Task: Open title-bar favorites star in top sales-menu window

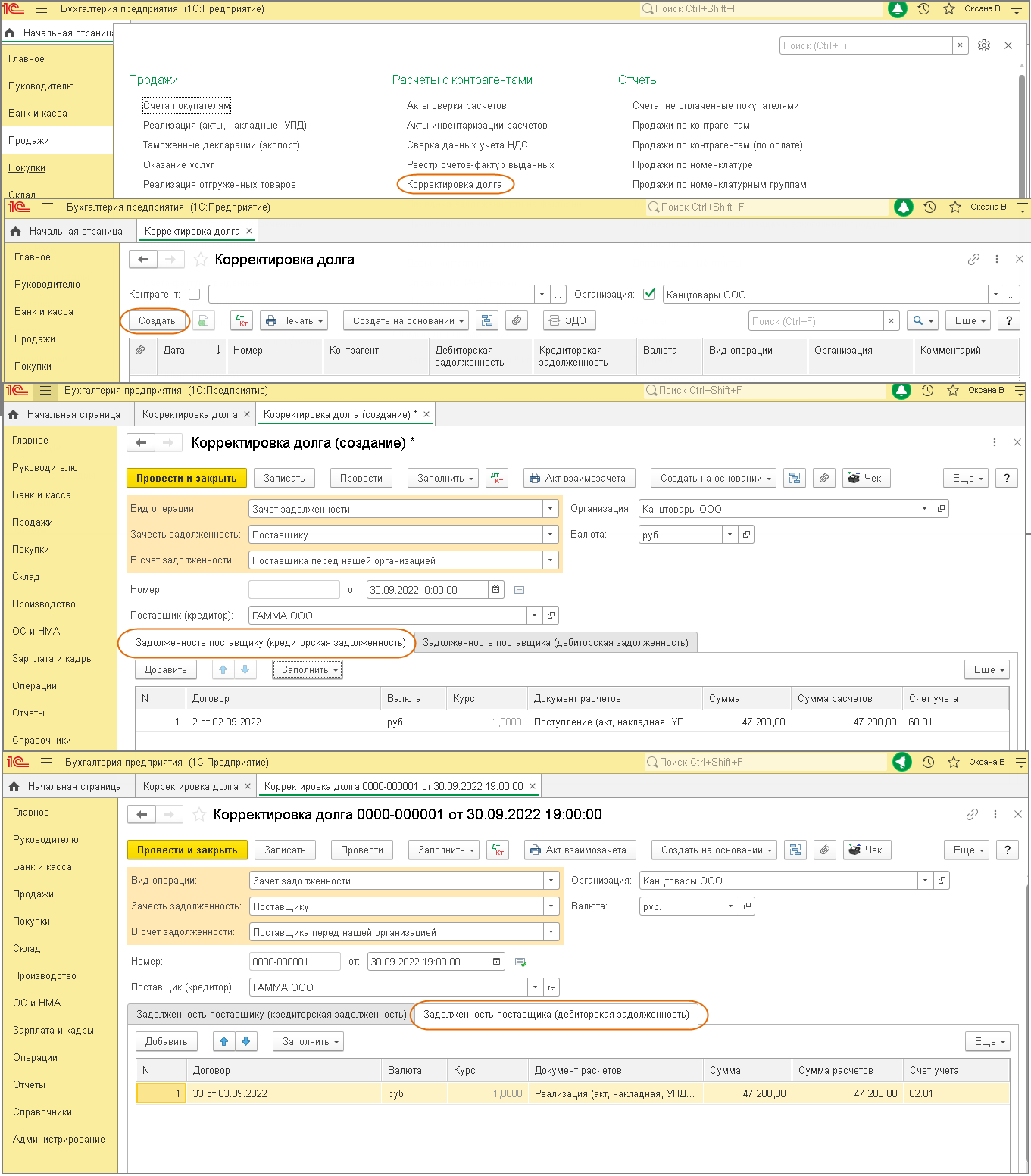Action: [948, 9]
